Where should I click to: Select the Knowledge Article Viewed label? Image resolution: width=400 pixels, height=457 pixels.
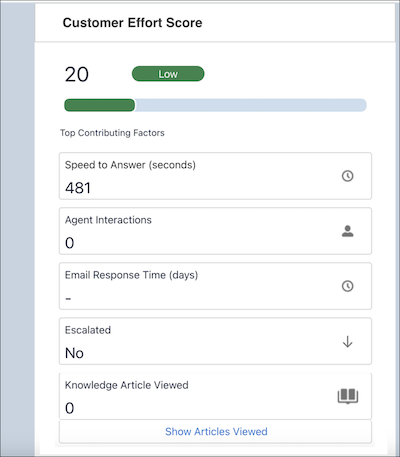point(127,385)
